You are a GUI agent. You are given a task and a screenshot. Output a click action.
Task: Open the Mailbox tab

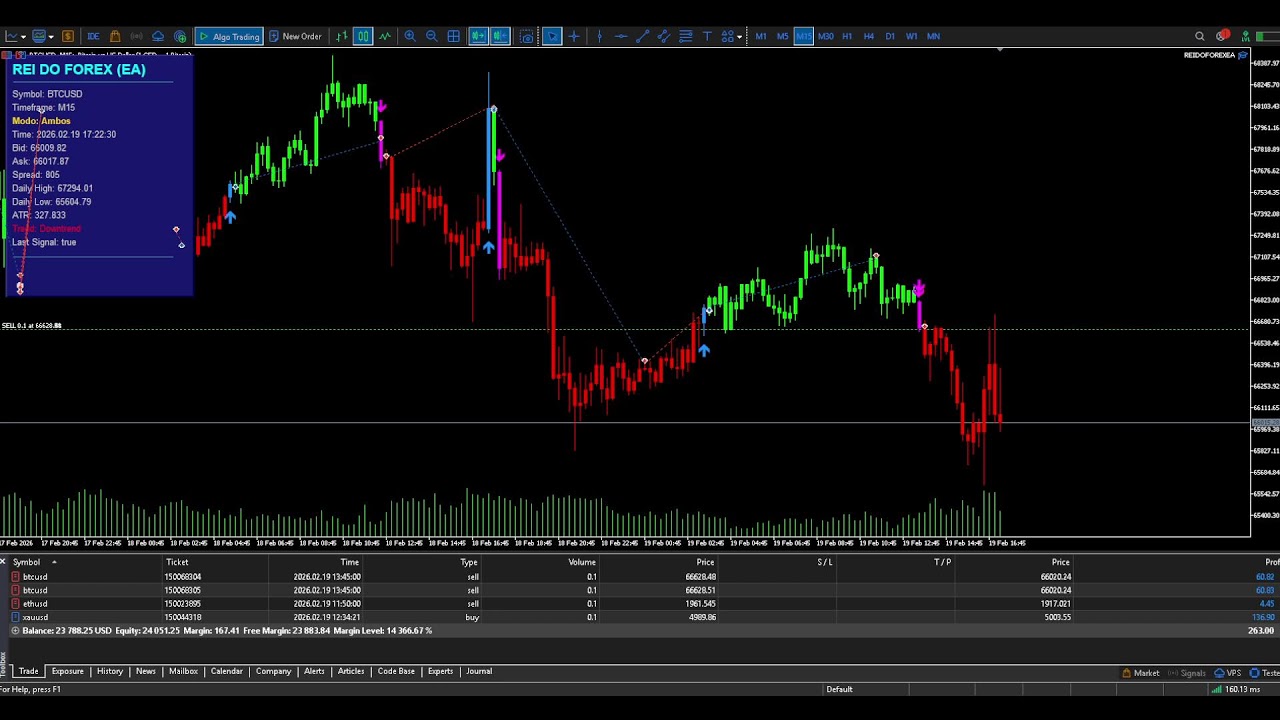tap(183, 671)
